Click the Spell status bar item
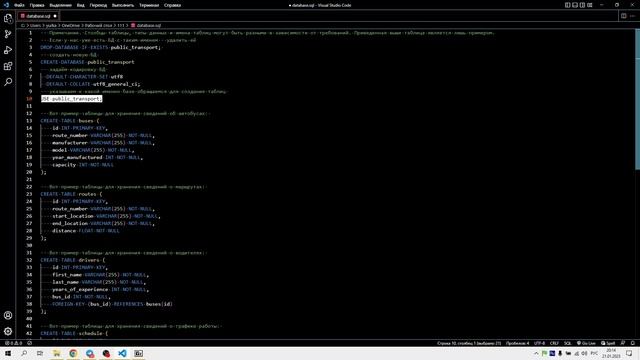 click(x=608, y=343)
